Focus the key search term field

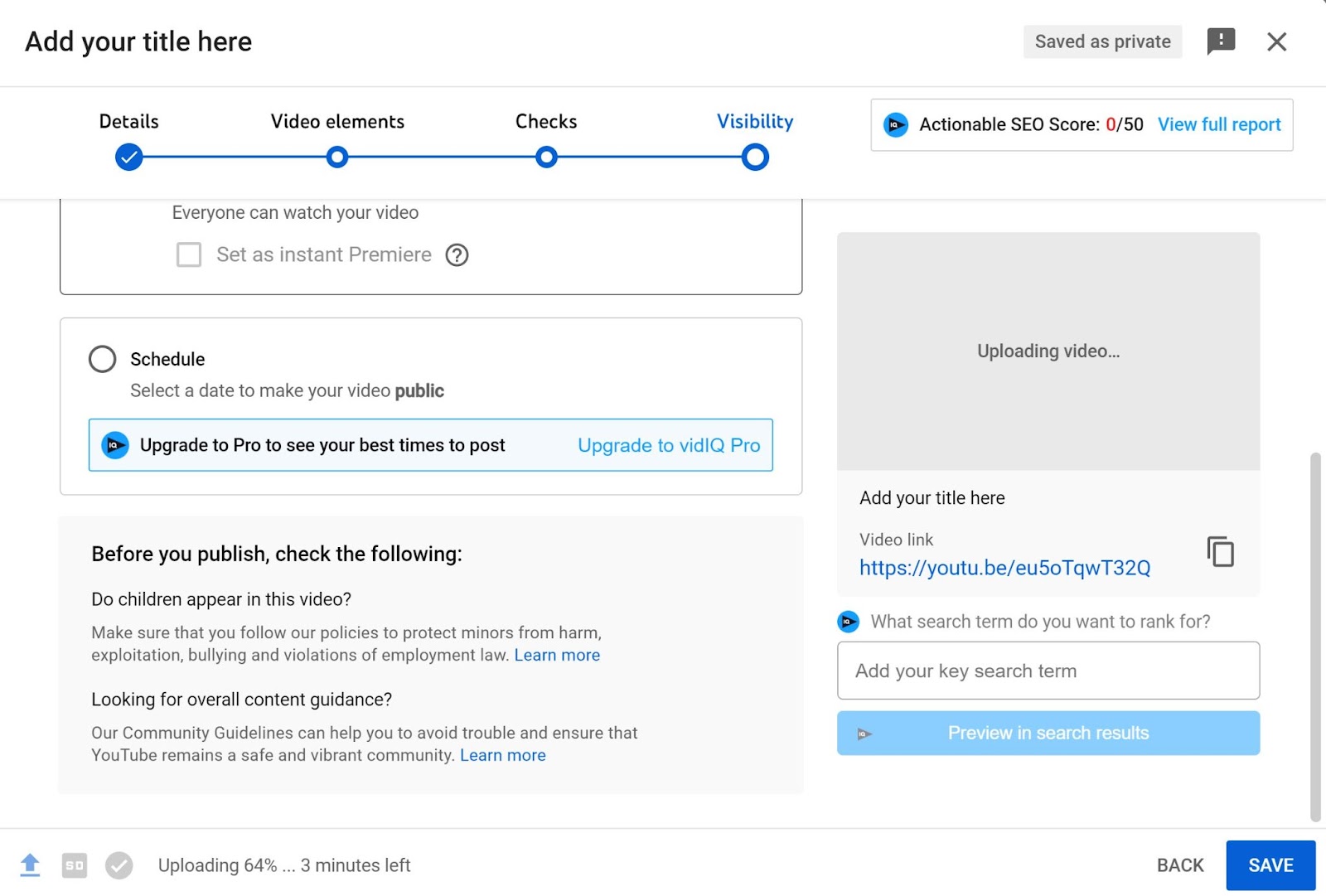click(1048, 671)
